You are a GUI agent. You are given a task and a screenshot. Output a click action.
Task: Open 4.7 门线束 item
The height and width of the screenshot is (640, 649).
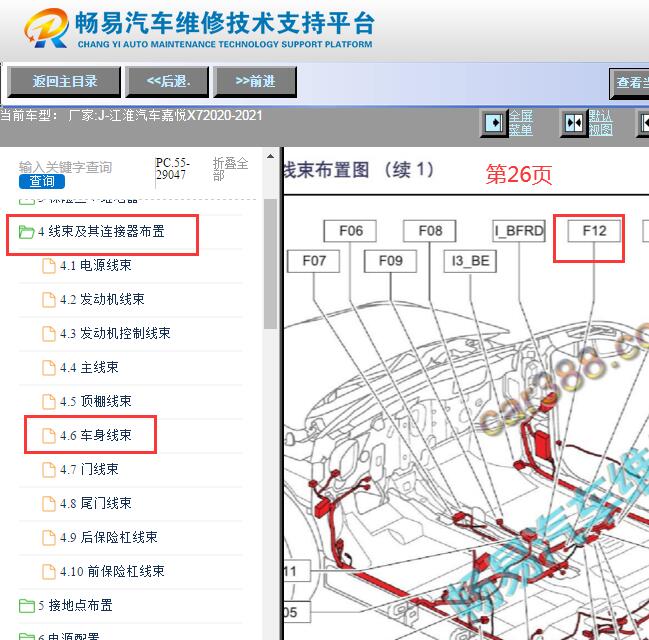coord(89,469)
